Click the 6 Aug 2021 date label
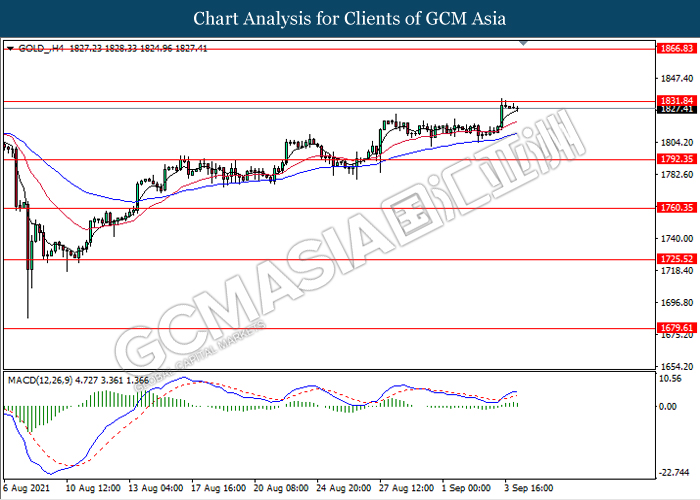Viewport: 700px width, 500px height. (x=26, y=488)
